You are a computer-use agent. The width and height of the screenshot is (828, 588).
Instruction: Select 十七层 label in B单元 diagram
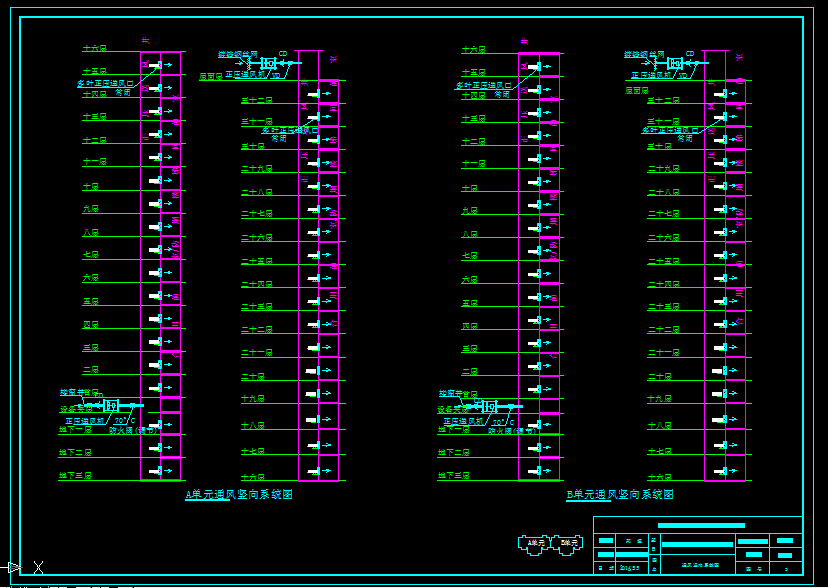coord(660,451)
